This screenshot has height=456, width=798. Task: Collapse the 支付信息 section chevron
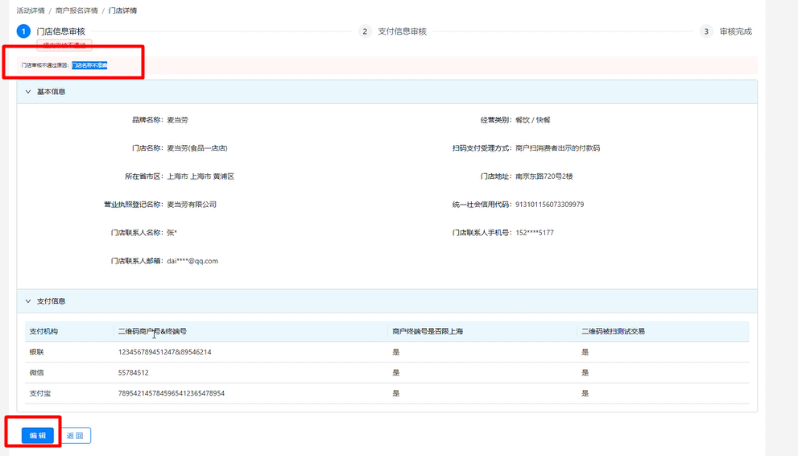[x=28, y=300]
